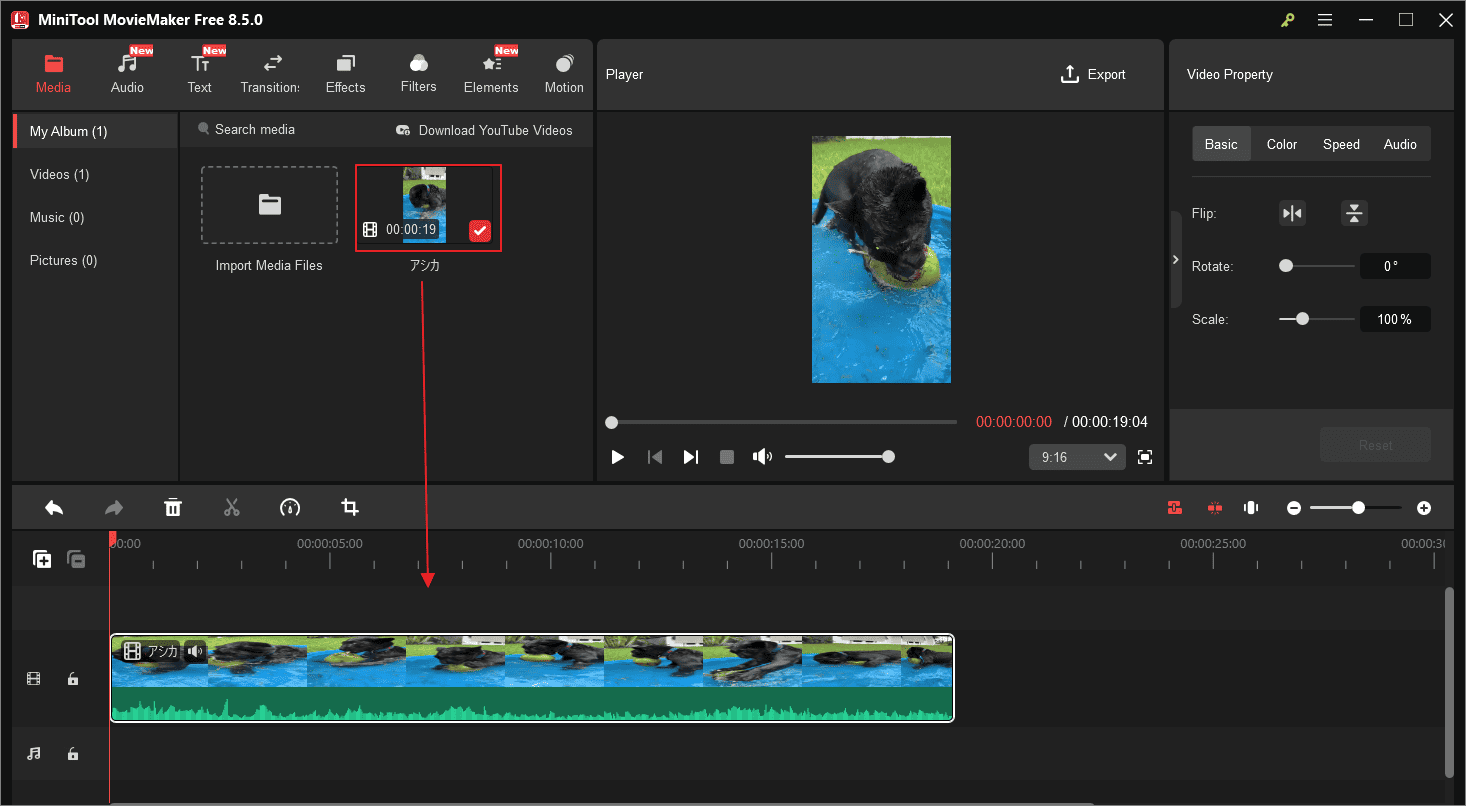This screenshot has height=806, width=1466.
Task: Lock the music track
Action: pos(72,753)
